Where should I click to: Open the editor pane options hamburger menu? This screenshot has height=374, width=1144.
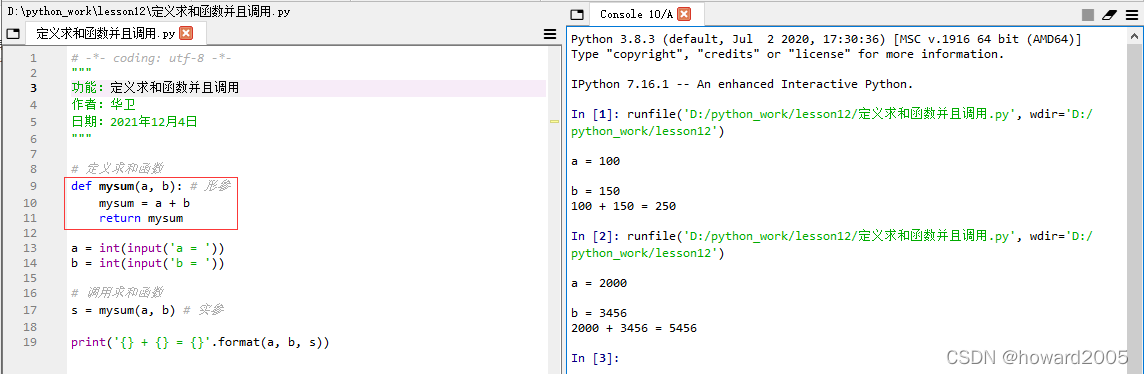pyautogui.click(x=550, y=34)
